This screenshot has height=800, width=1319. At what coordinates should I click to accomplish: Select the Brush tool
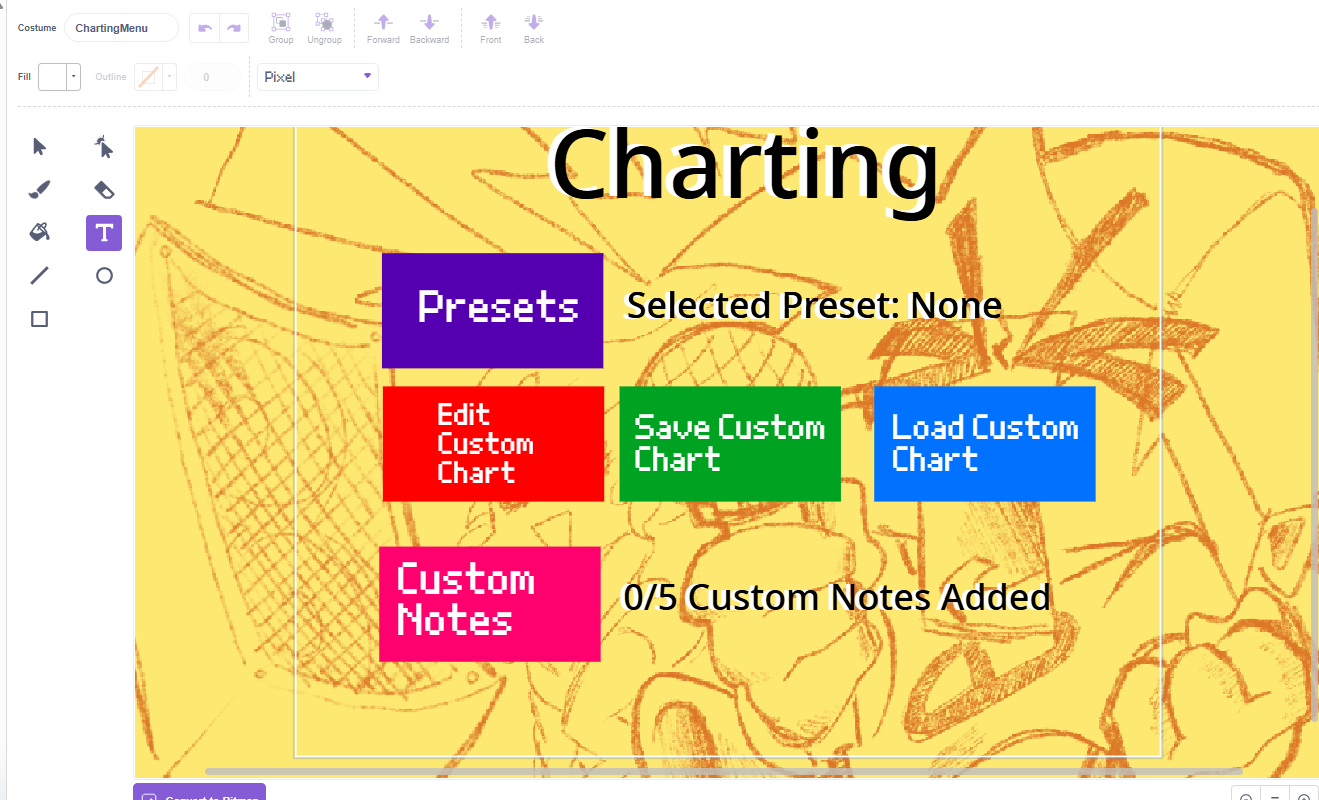point(39,189)
